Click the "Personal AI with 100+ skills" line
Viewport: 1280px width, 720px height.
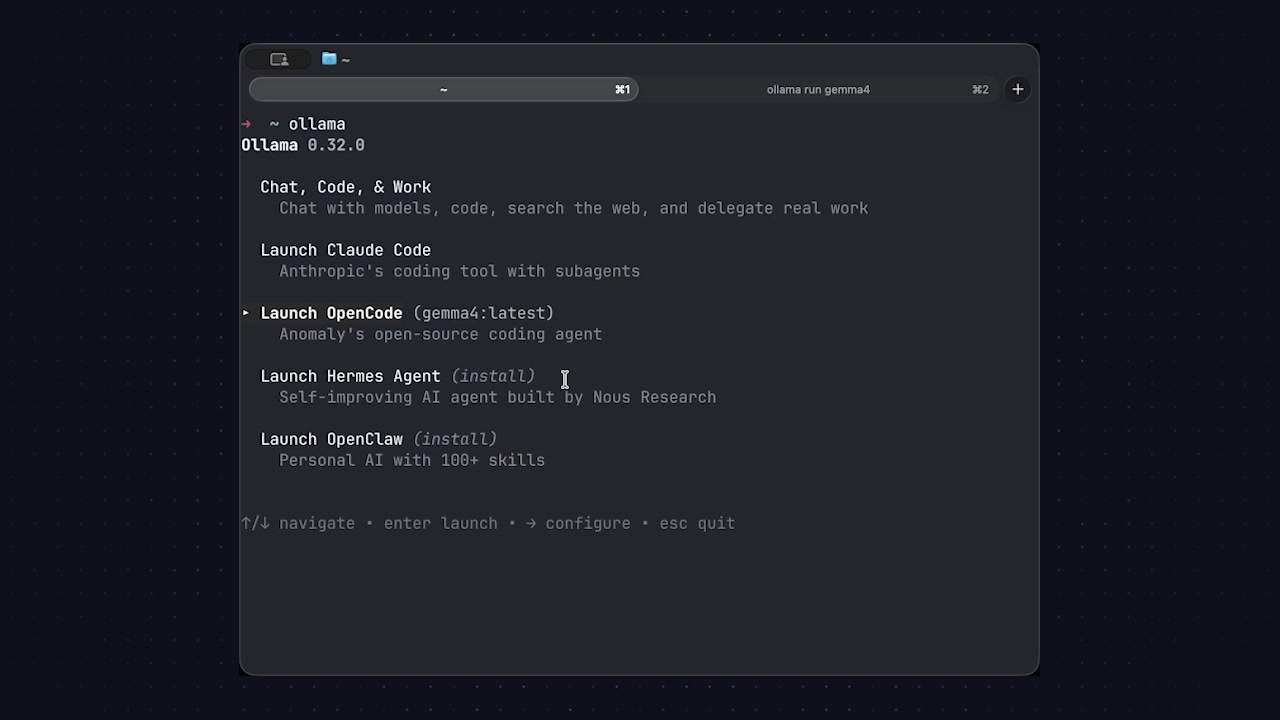(412, 460)
